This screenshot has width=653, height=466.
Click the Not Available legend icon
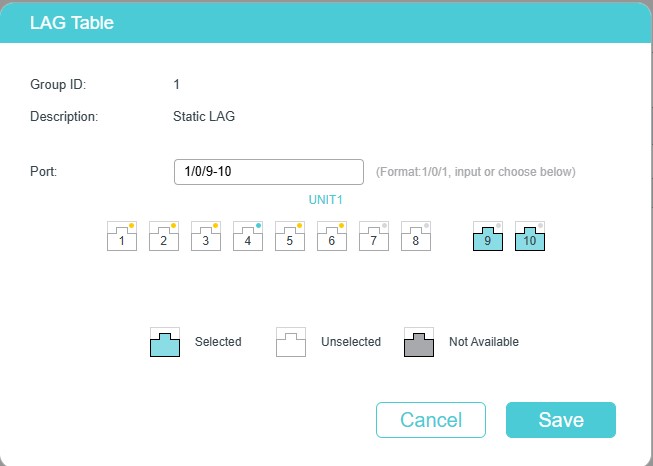(x=419, y=342)
